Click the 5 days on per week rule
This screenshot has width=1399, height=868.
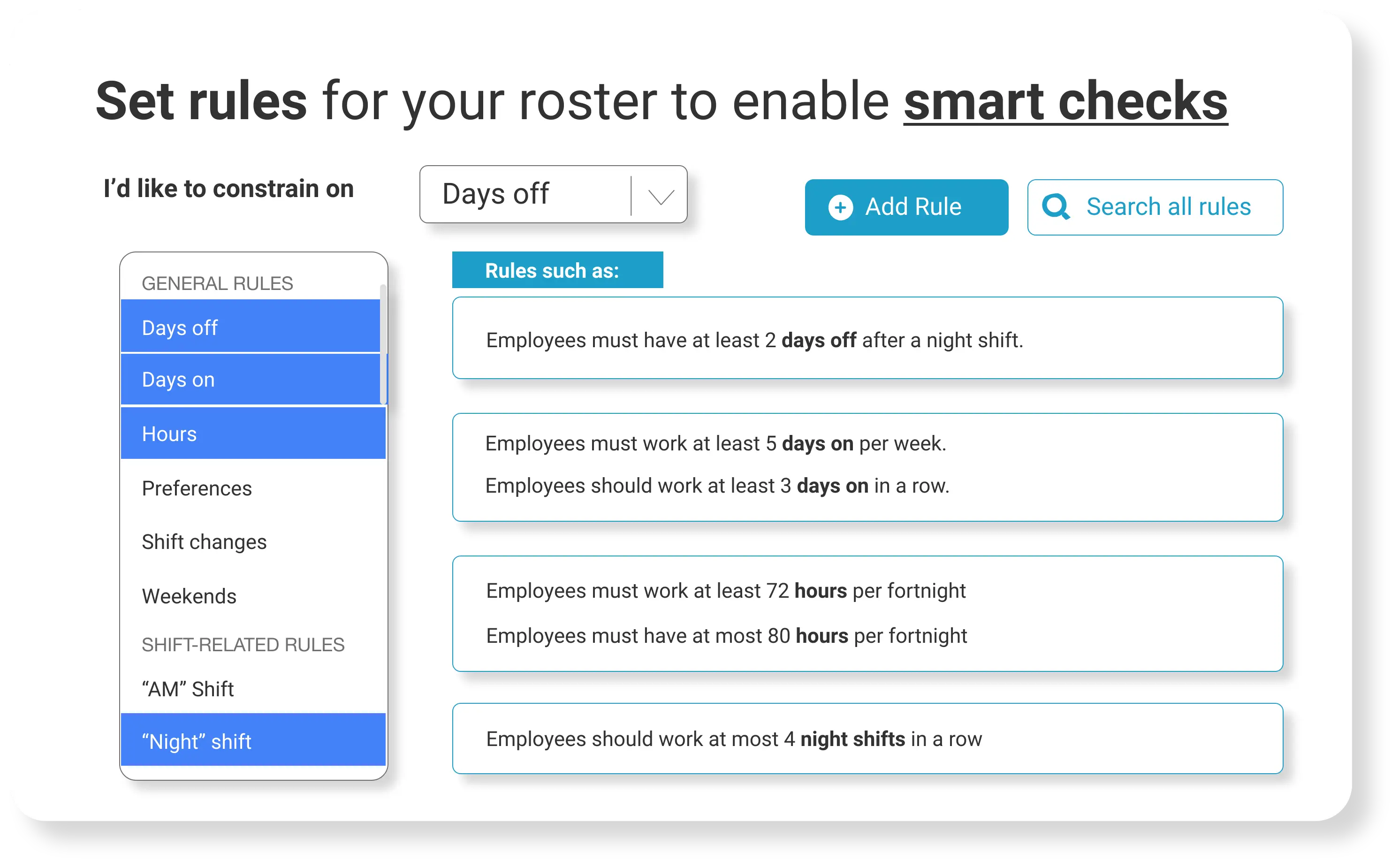click(x=715, y=444)
